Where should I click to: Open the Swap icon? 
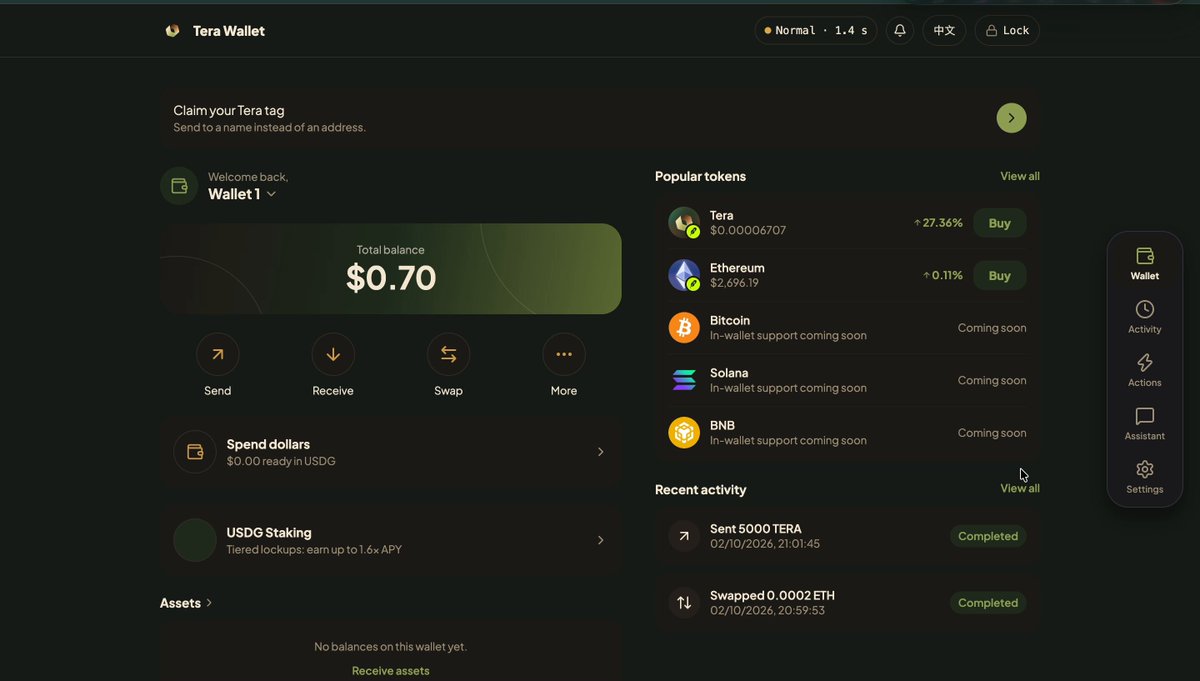coord(448,354)
